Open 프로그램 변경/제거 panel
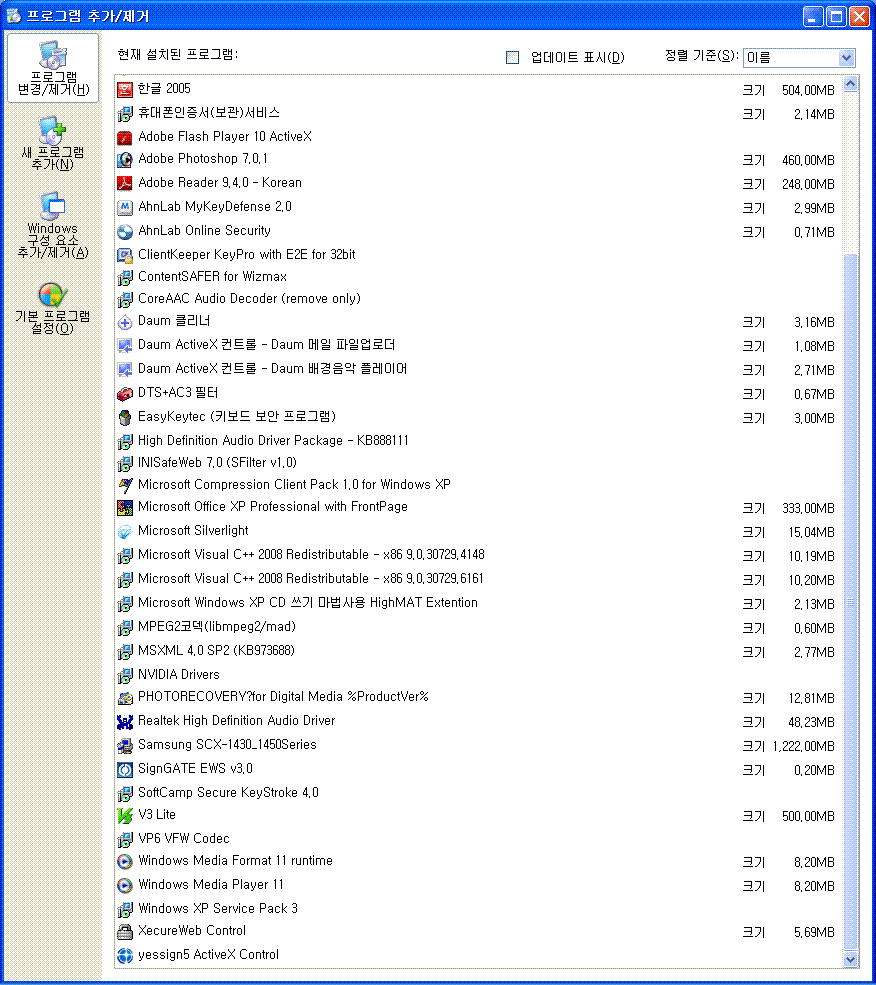The width and height of the screenshot is (876, 985). (x=53, y=68)
